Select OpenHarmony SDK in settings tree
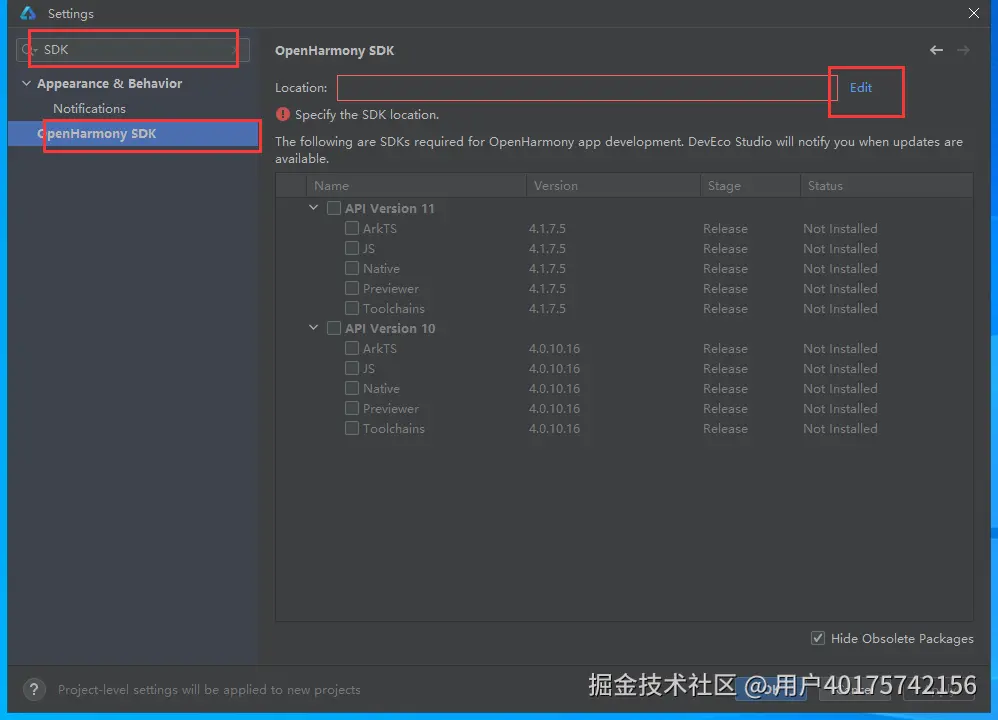Viewport: 998px width, 720px height. click(x=134, y=134)
